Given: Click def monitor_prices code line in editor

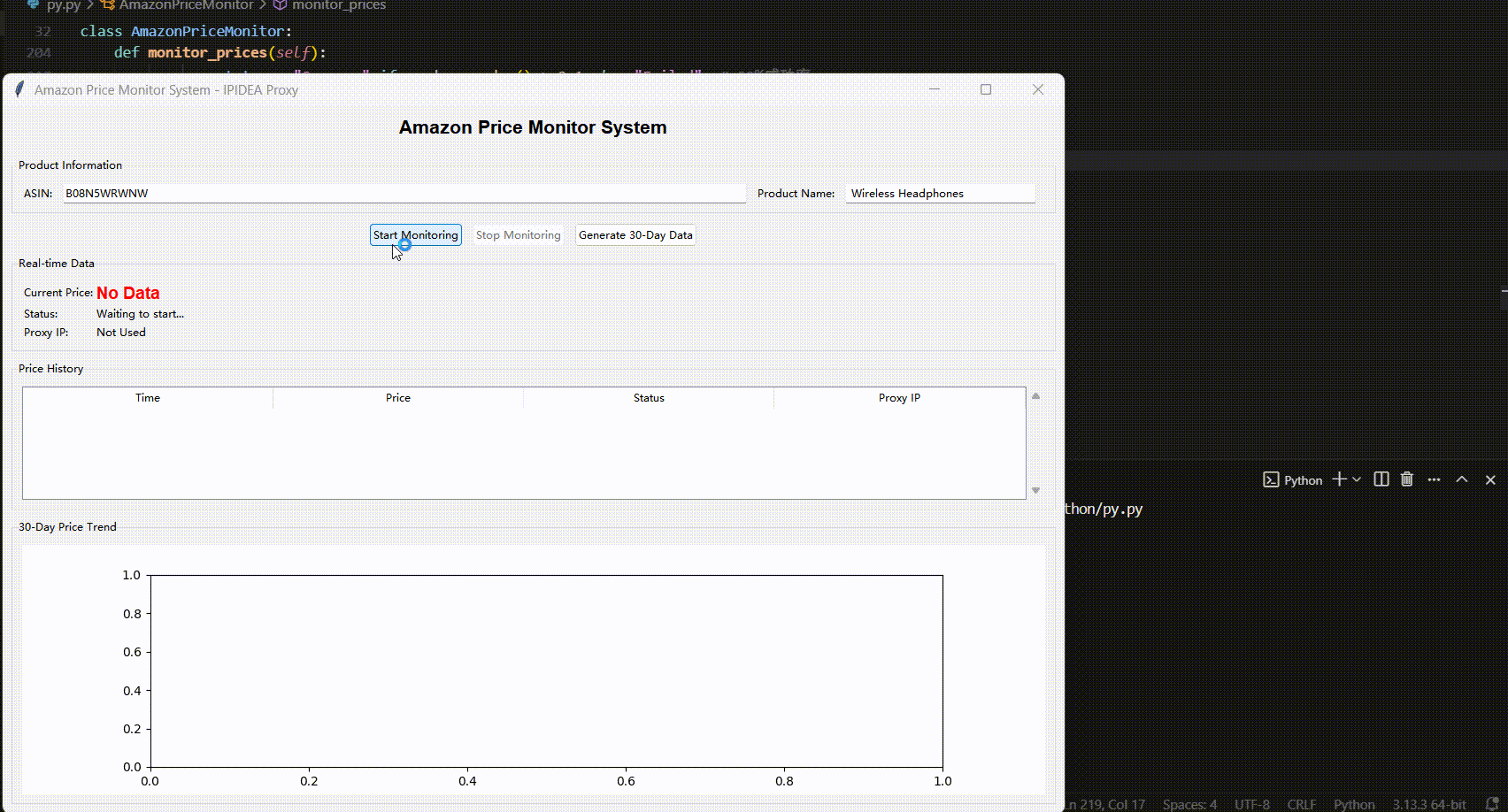Looking at the screenshot, I should point(220,52).
